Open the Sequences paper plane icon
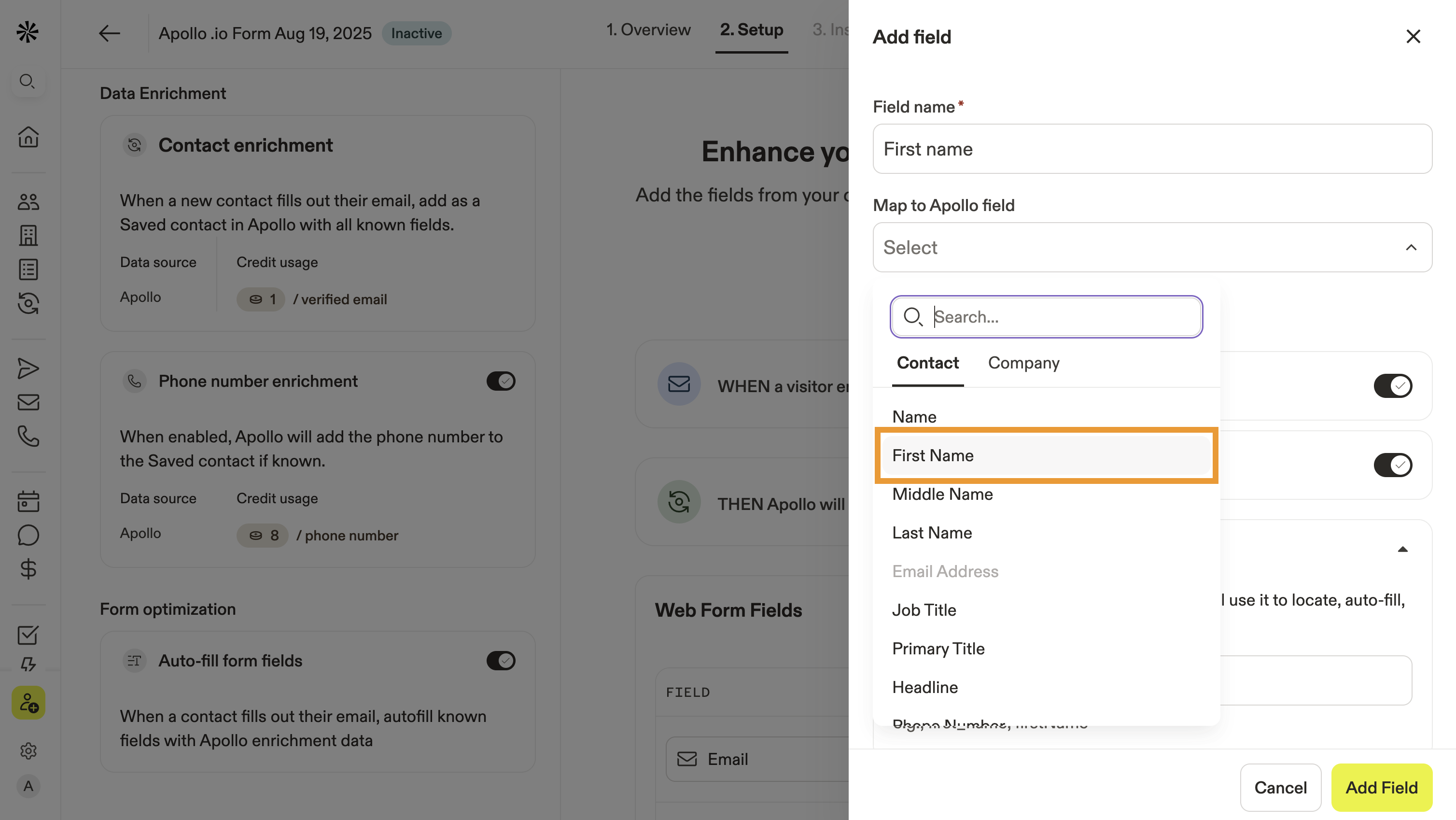 (x=28, y=368)
